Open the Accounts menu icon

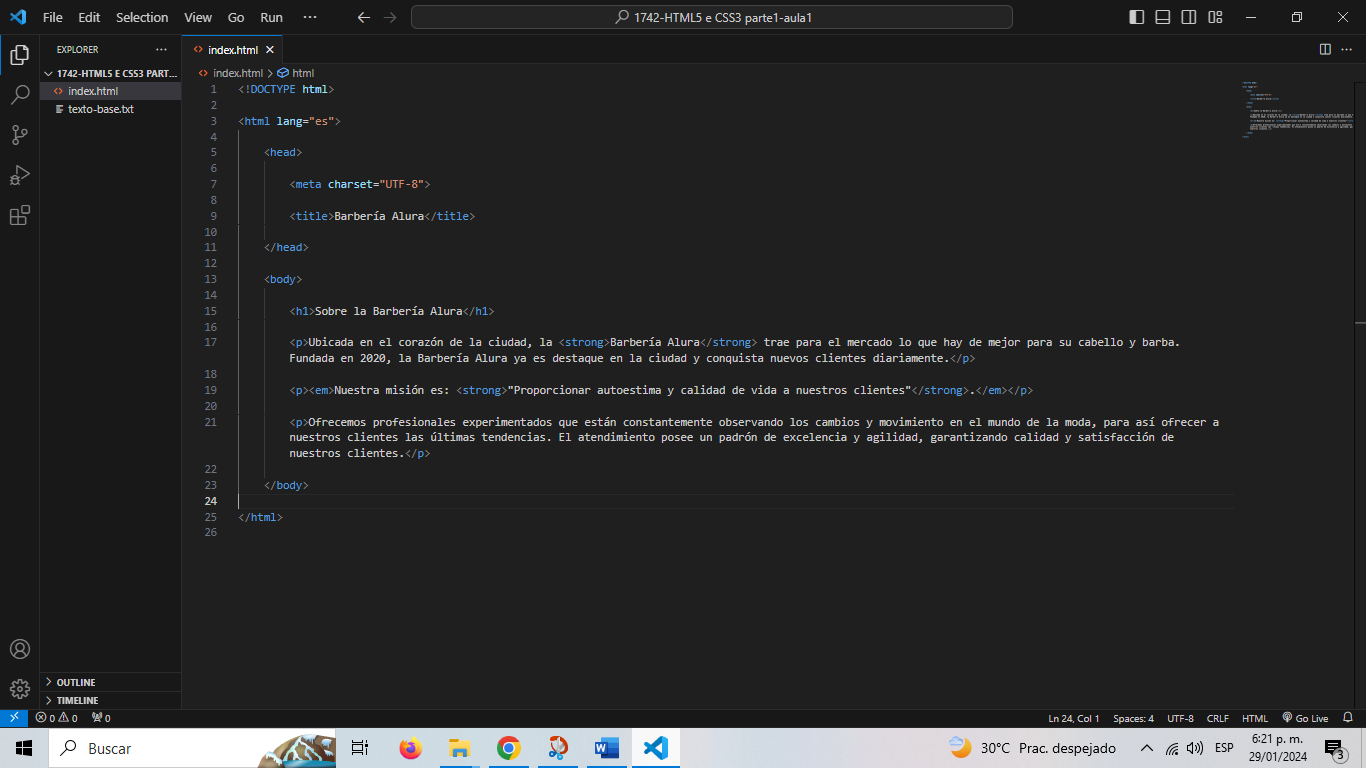[19, 649]
